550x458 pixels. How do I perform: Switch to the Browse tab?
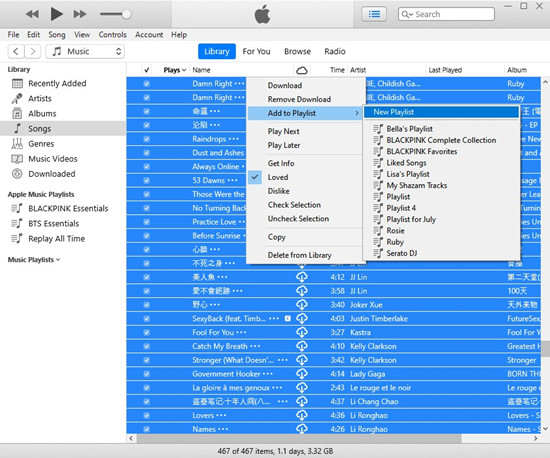pos(297,52)
